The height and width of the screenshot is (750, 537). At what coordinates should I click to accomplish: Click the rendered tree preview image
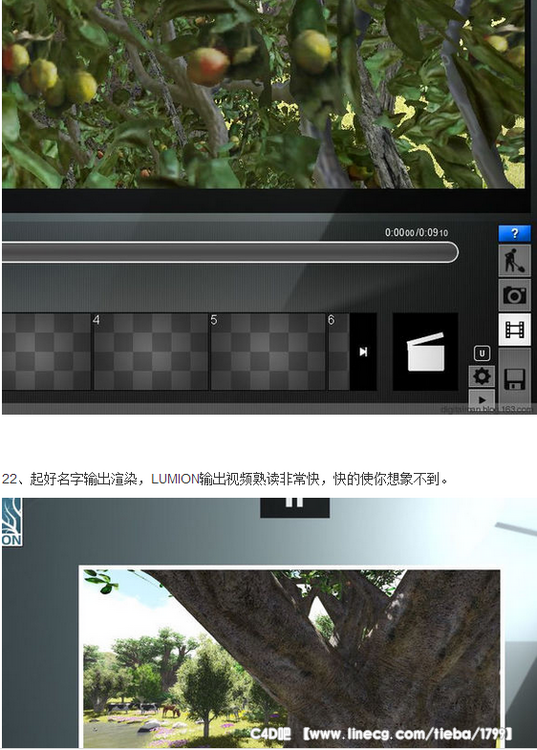(290, 655)
